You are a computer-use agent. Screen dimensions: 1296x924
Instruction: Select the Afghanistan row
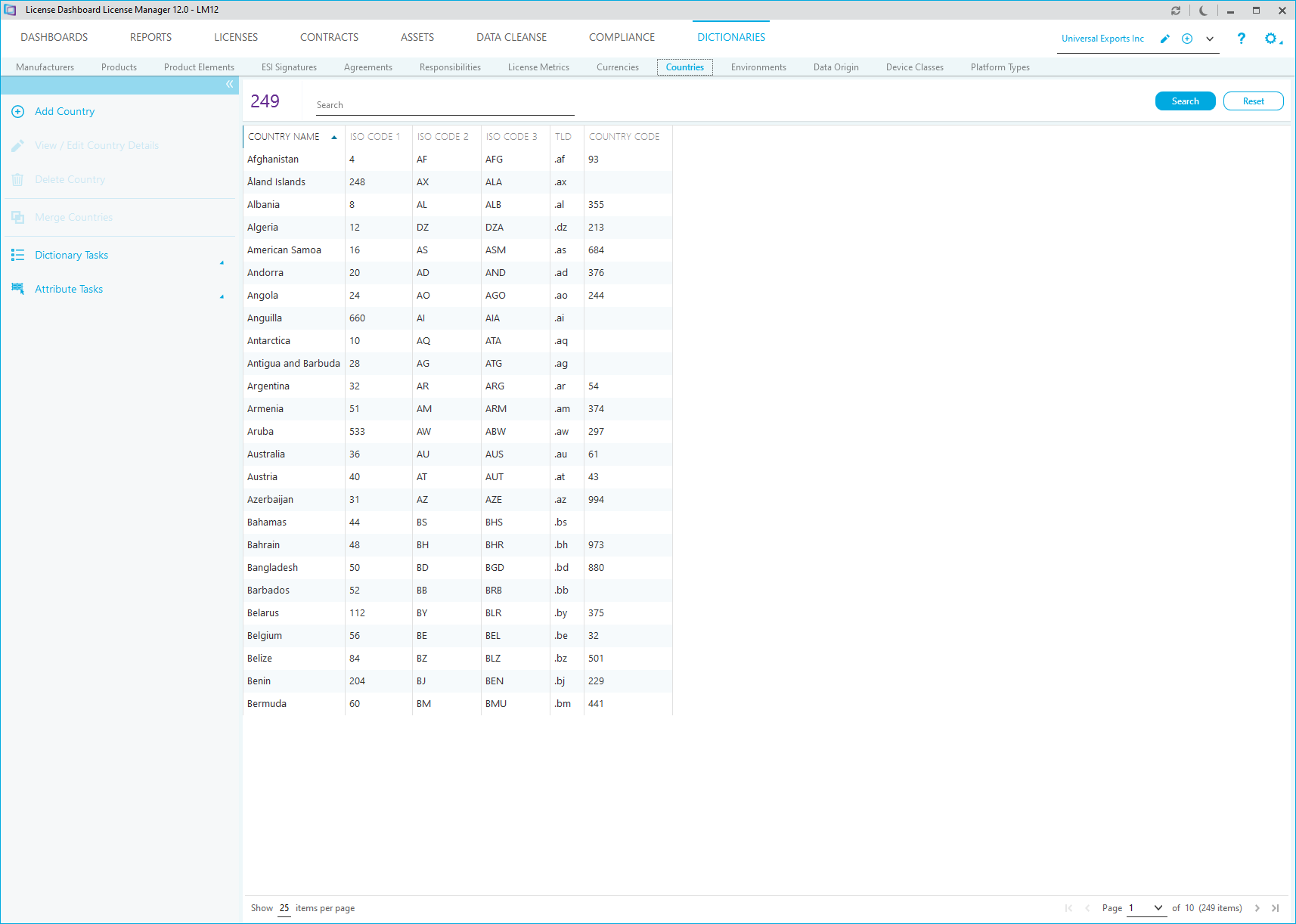(x=457, y=160)
